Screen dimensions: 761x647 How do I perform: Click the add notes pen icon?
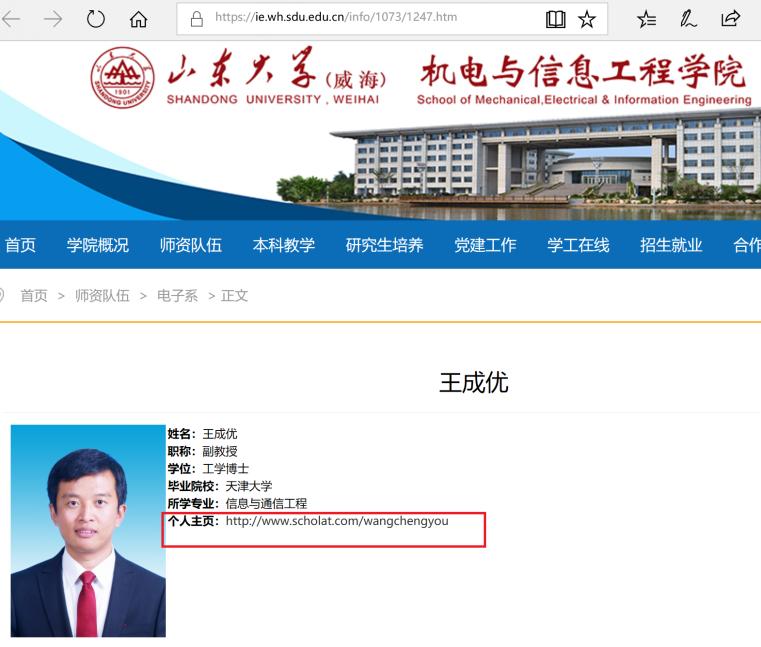click(688, 19)
